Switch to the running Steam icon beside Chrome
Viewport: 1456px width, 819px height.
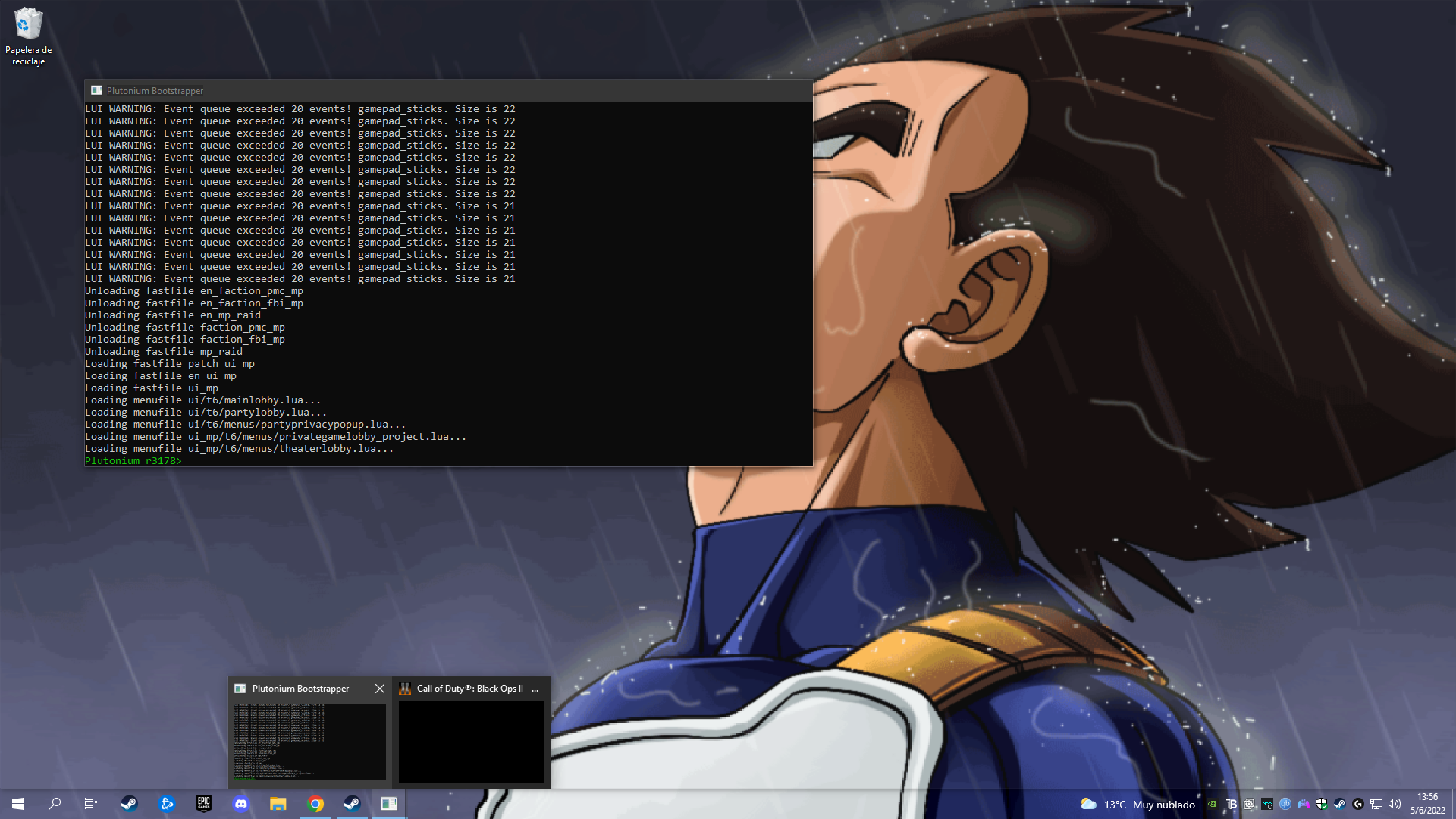pyautogui.click(x=352, y=804)
